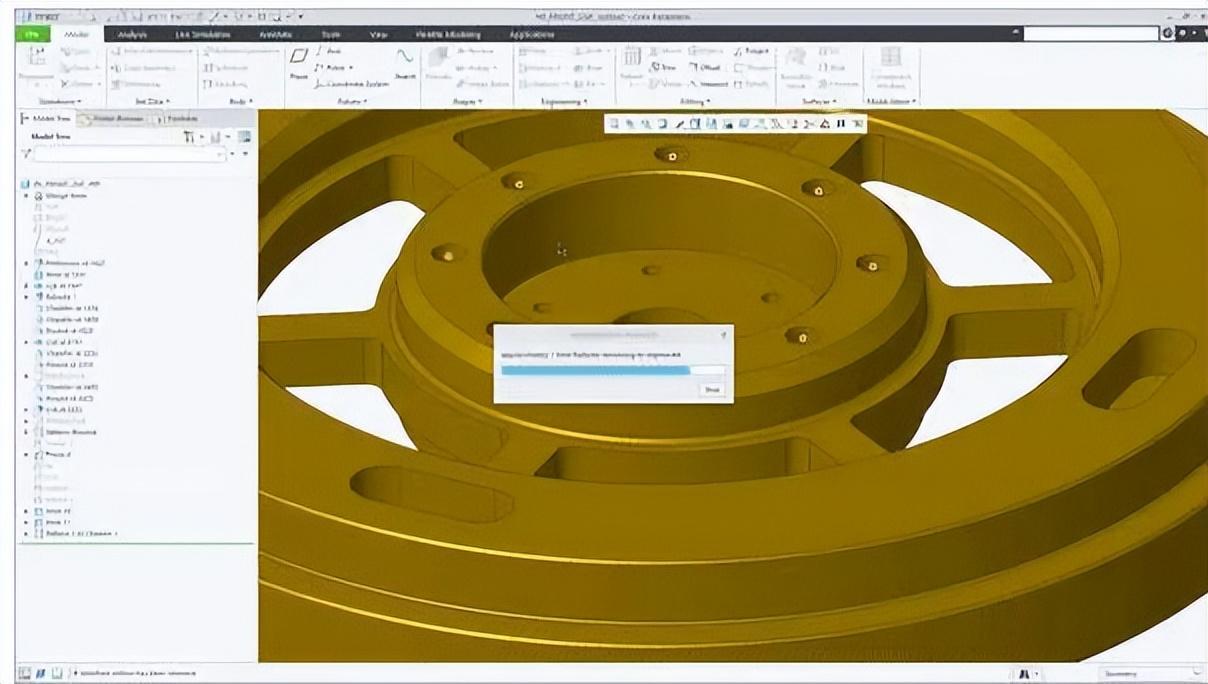Image resolution: width=1208 pixels, height=684 pixels.
Task: Open the Model Tree settings icon
Action: point(189,137)
